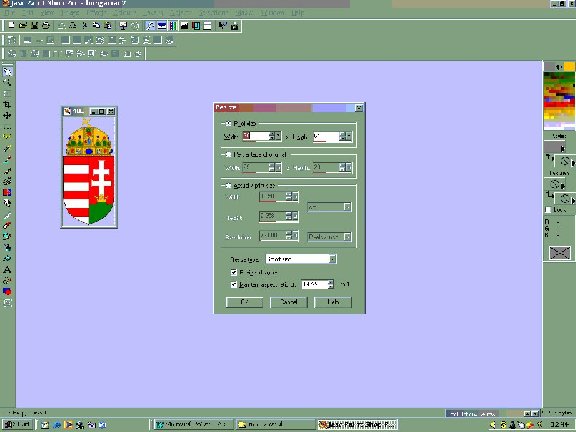Select the Mover tool with four arrows
The image size is (576, 432).
(x=7, y=115)
